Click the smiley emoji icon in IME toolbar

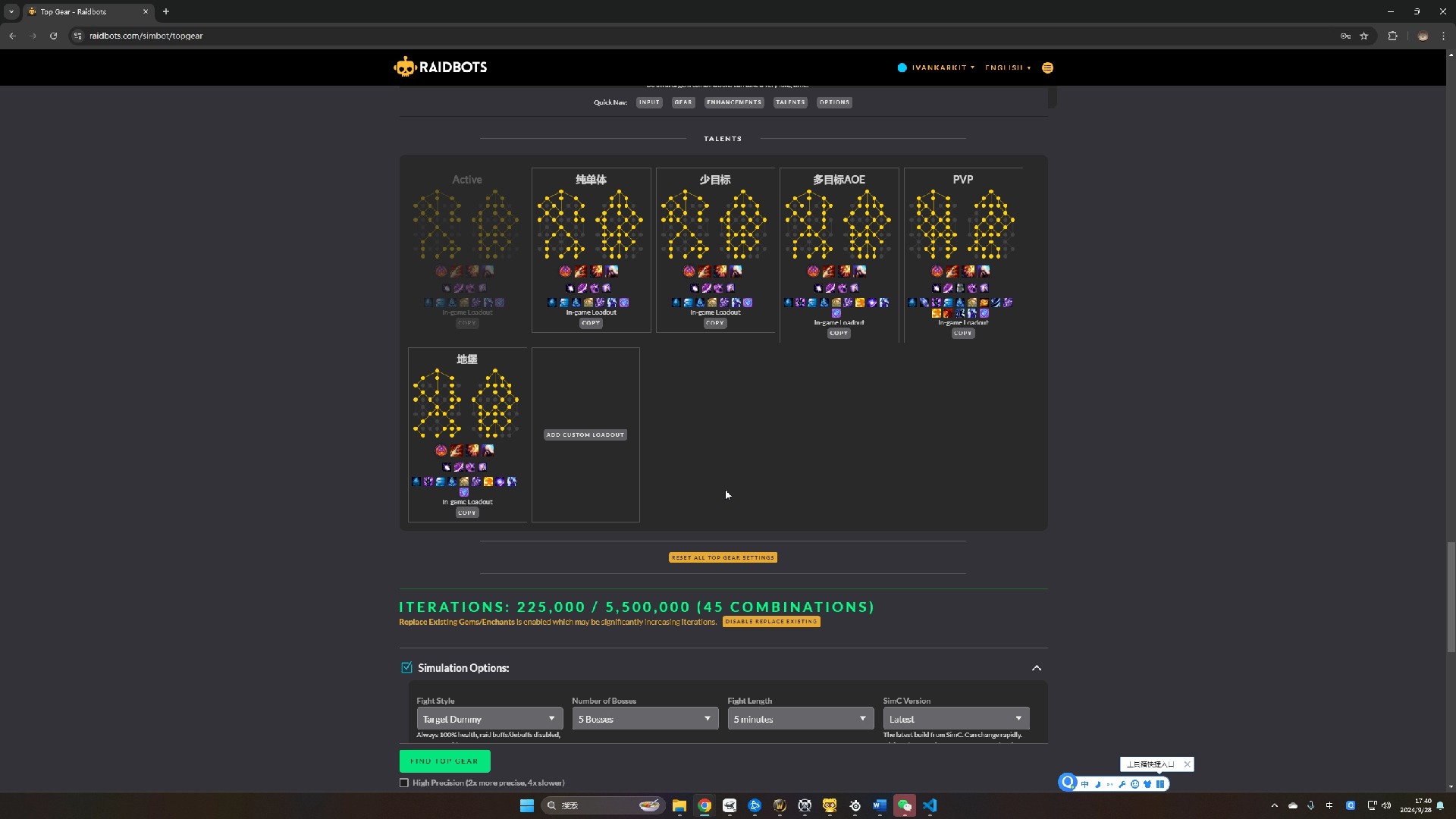[1135, 784]
